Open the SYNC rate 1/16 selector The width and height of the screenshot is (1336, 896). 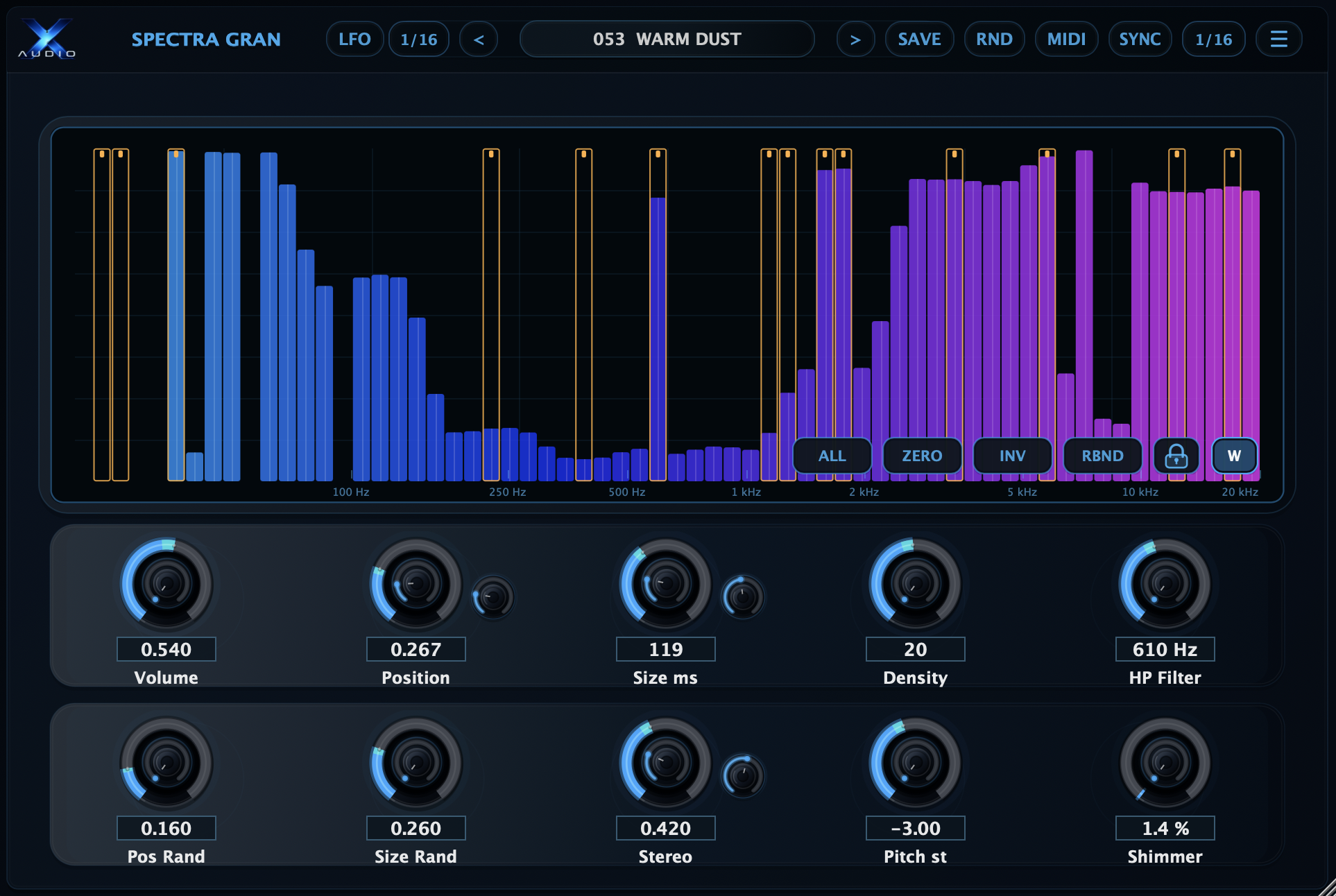coord(1213,39)
